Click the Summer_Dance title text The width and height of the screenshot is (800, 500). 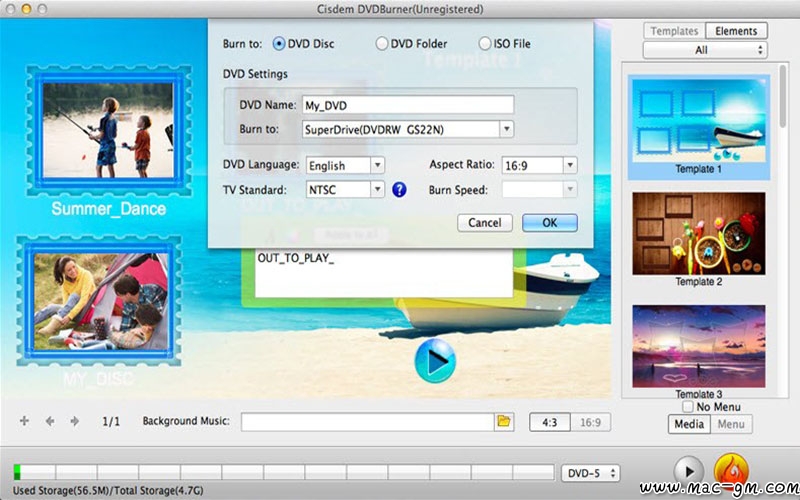[x=109, y=209]
